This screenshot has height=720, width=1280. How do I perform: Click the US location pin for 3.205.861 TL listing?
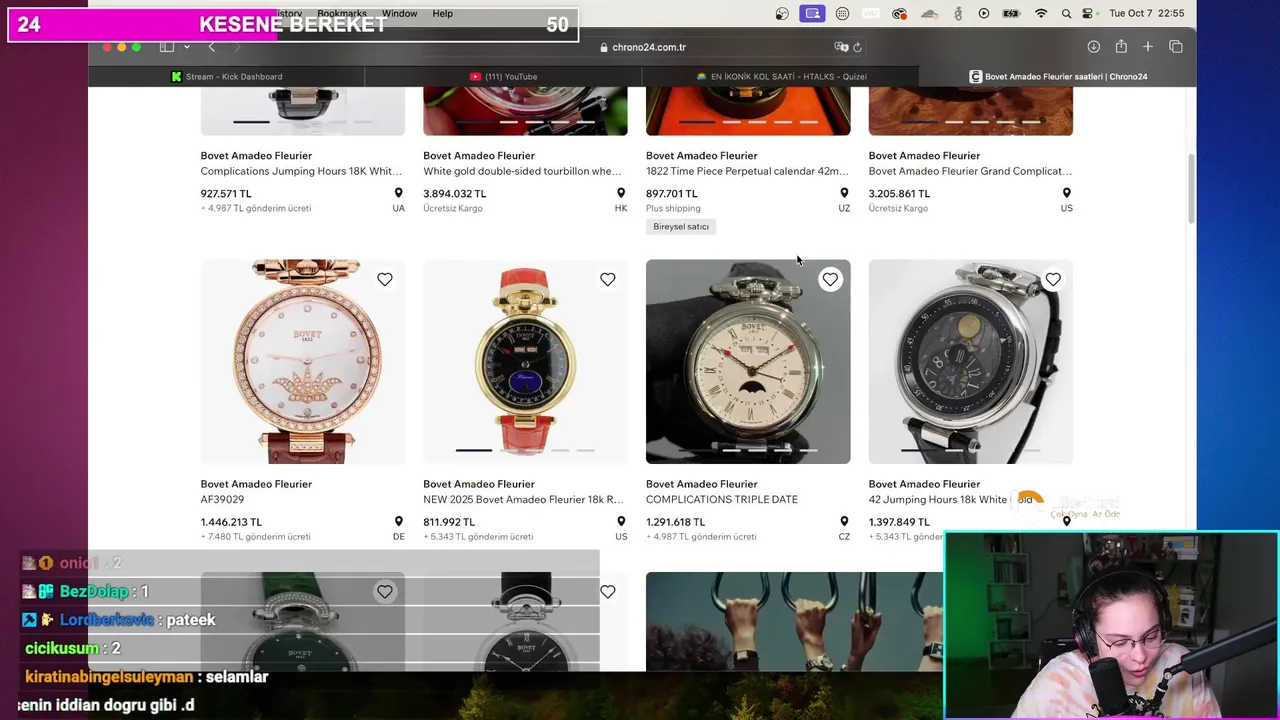[x=1066, y=194]
